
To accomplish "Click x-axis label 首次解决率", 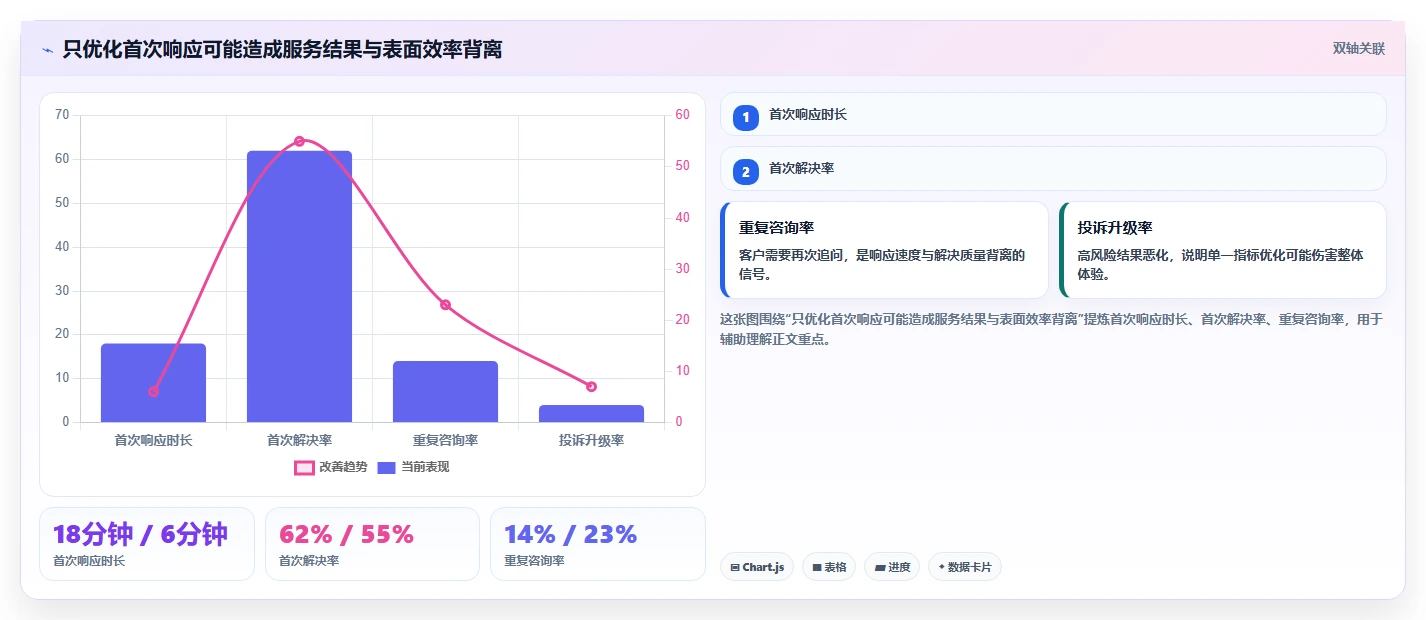I will [299, 440].
